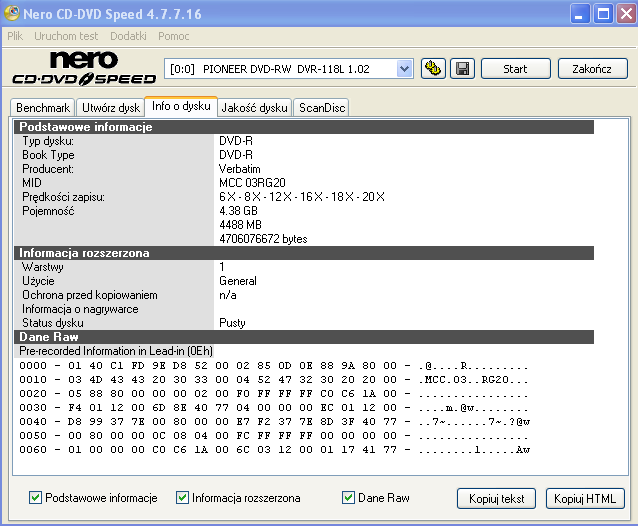
Task: Click the Warstwy label
Action: 43,267
